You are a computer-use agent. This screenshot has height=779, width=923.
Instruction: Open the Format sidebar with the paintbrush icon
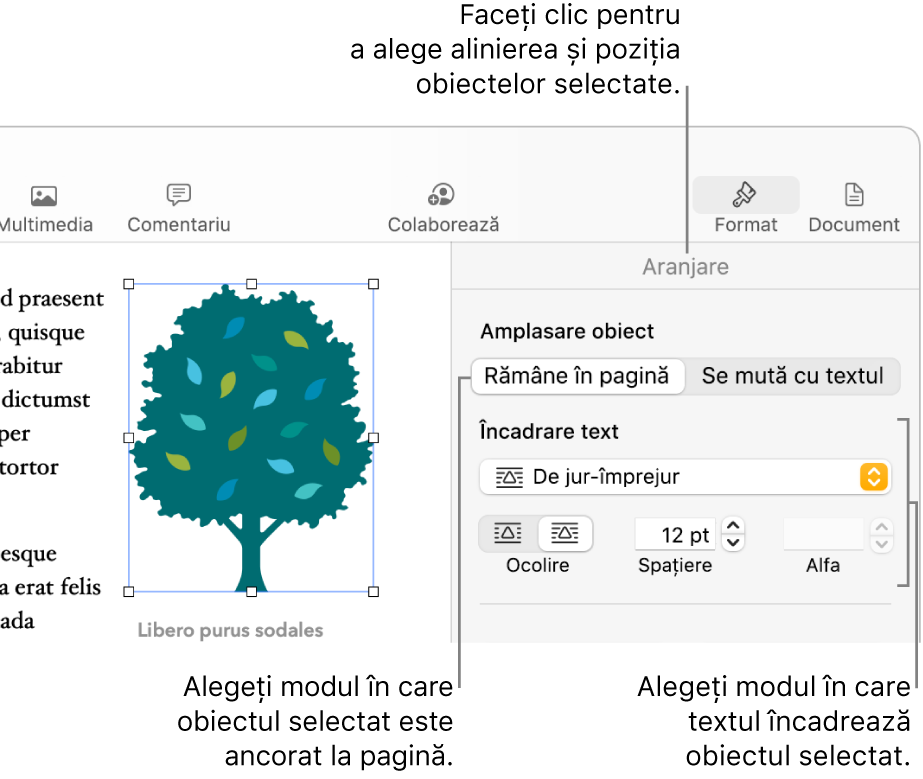(745, 195)
